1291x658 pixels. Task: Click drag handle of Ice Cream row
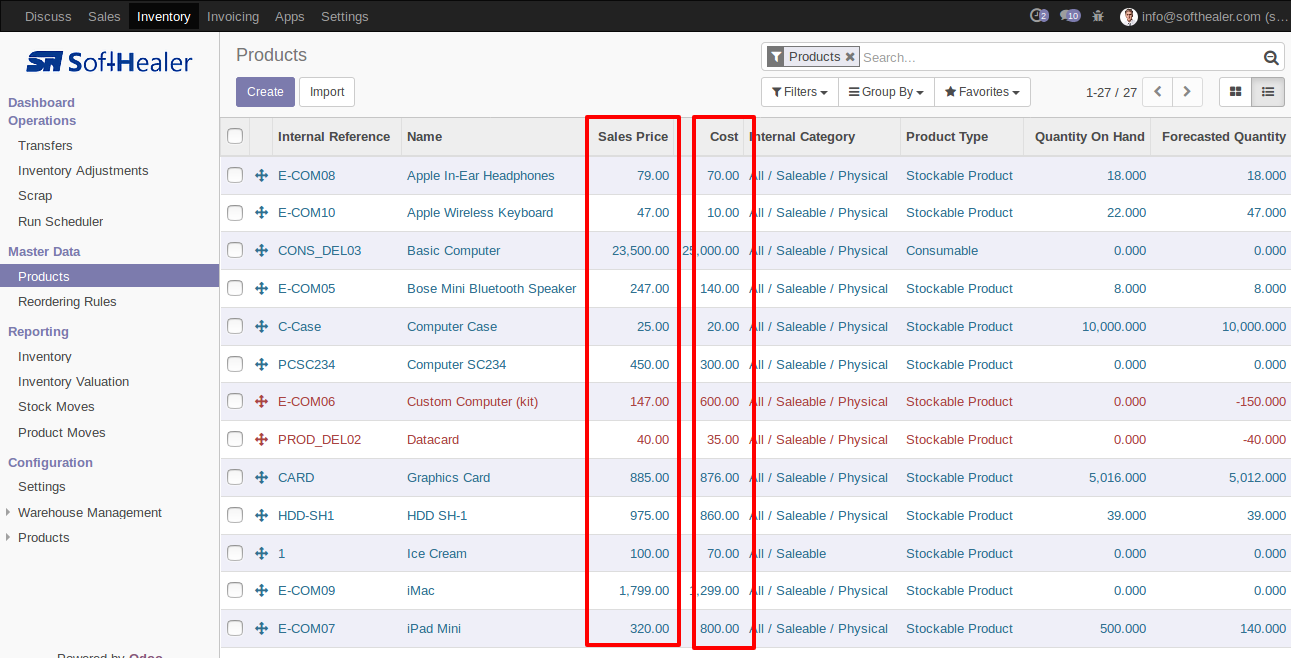point(261,554)
